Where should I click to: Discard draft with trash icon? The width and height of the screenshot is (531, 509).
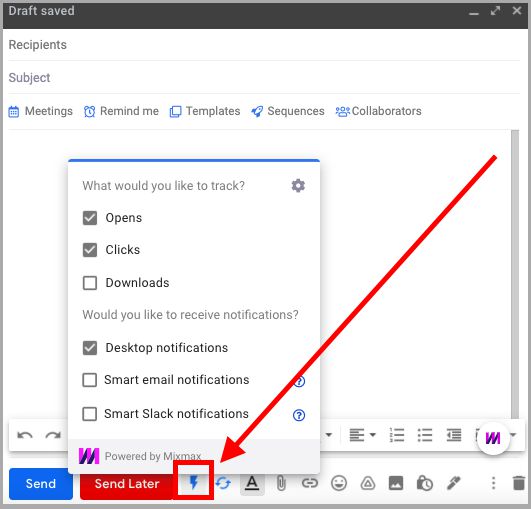coord(518,483)
